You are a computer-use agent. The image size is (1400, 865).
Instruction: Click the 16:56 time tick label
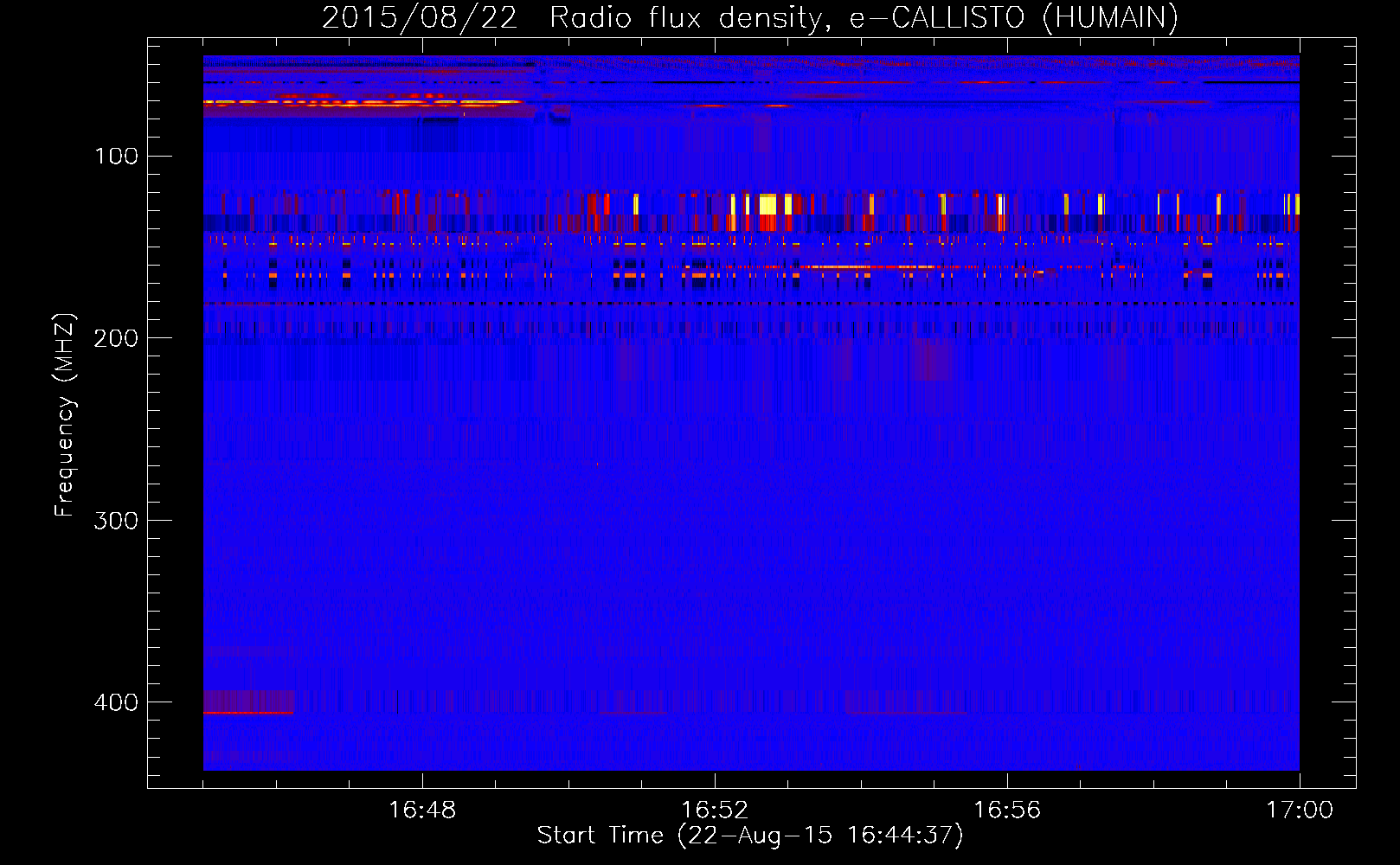[1007, 811]
